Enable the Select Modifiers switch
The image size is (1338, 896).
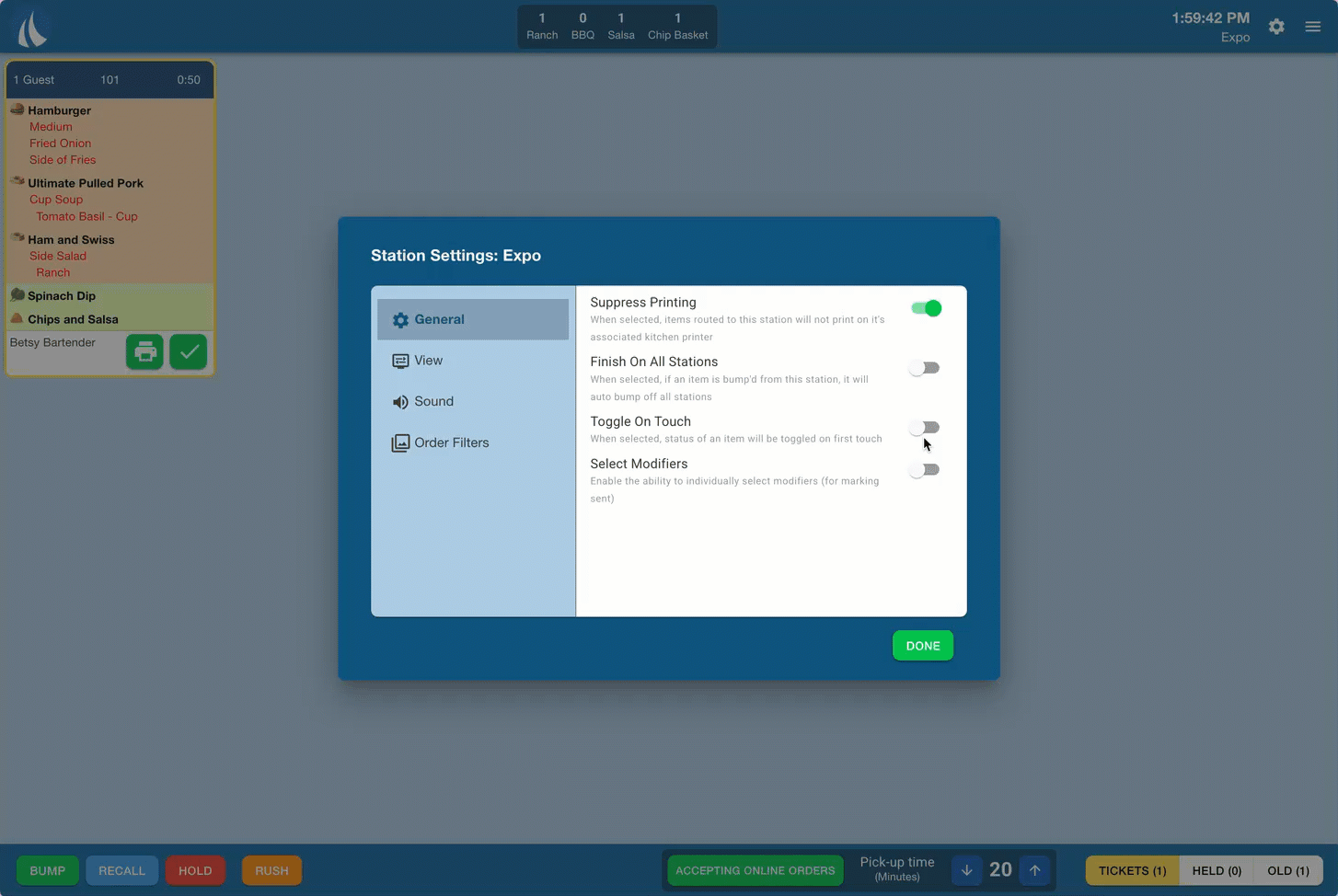point(924,470)
